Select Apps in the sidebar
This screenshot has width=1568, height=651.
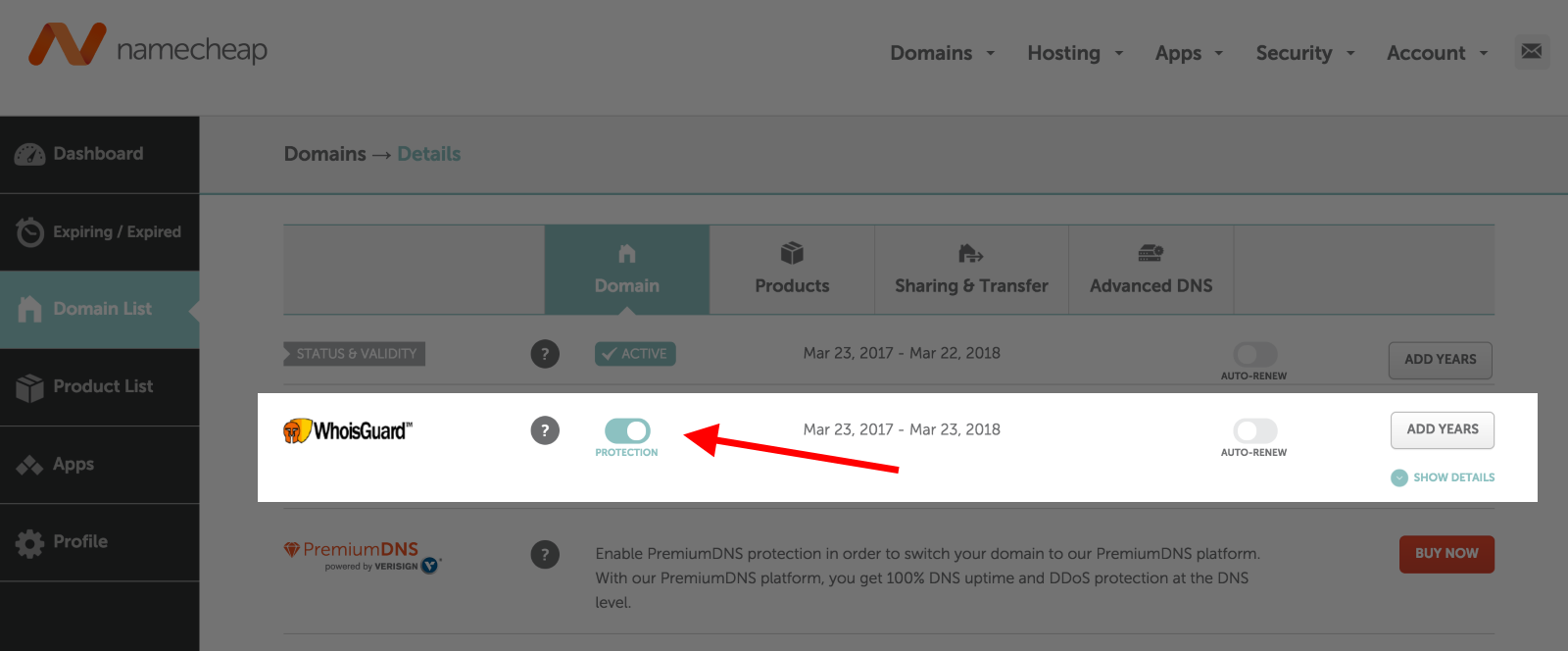tap(100, 465)
